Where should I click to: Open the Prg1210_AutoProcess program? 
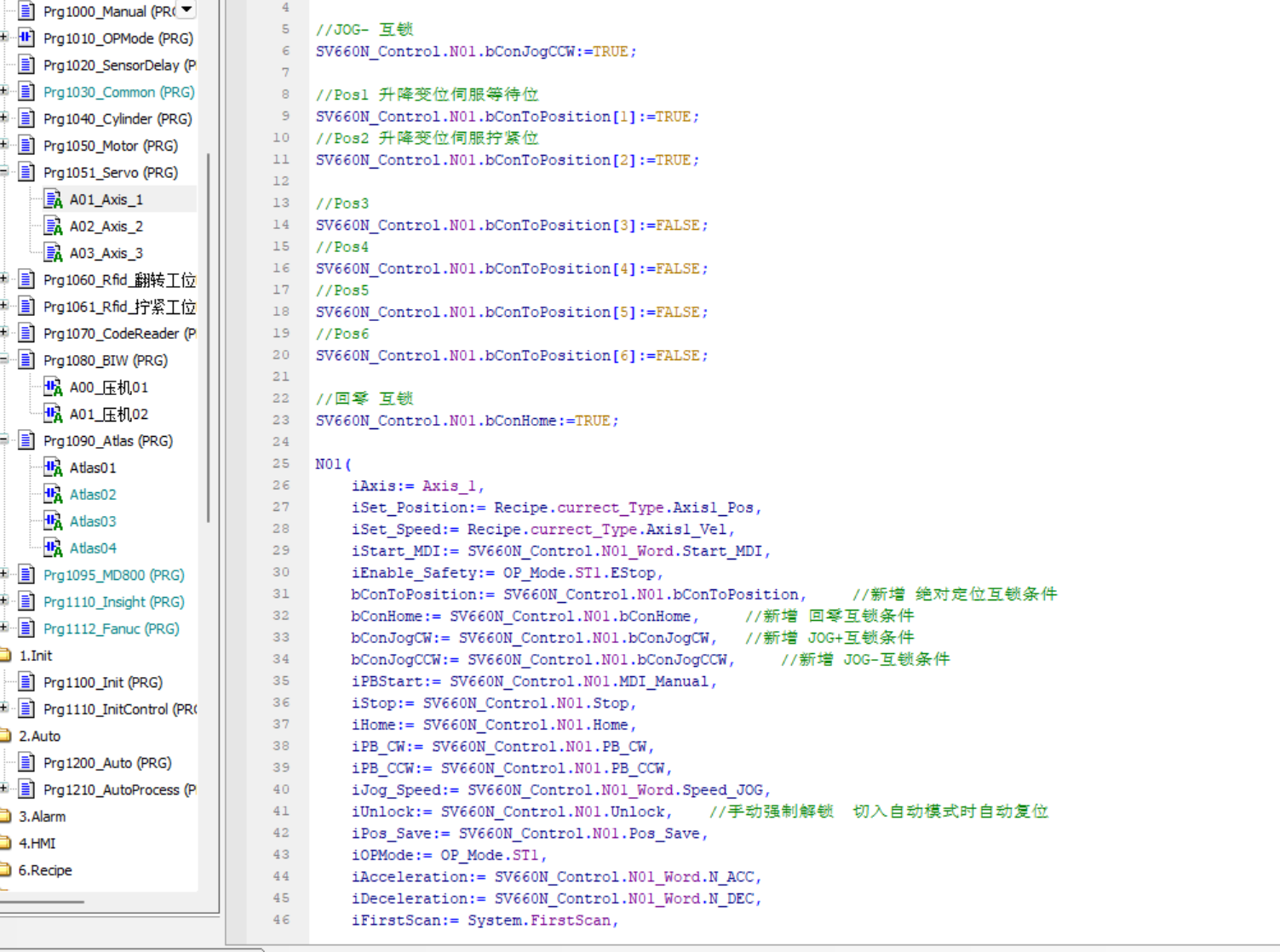click(119, 789)
